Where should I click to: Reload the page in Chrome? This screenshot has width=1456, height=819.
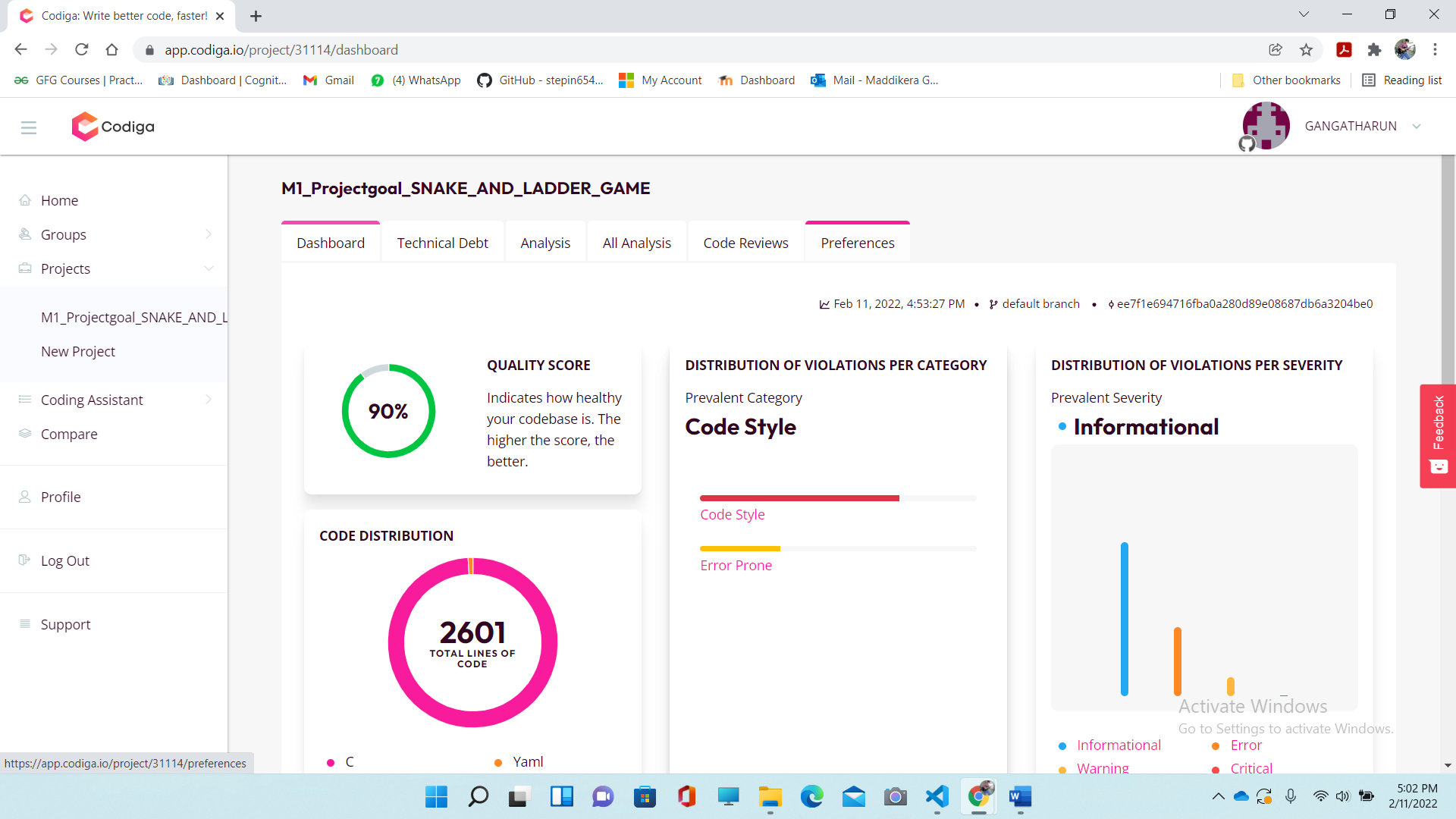pos(82,50)
